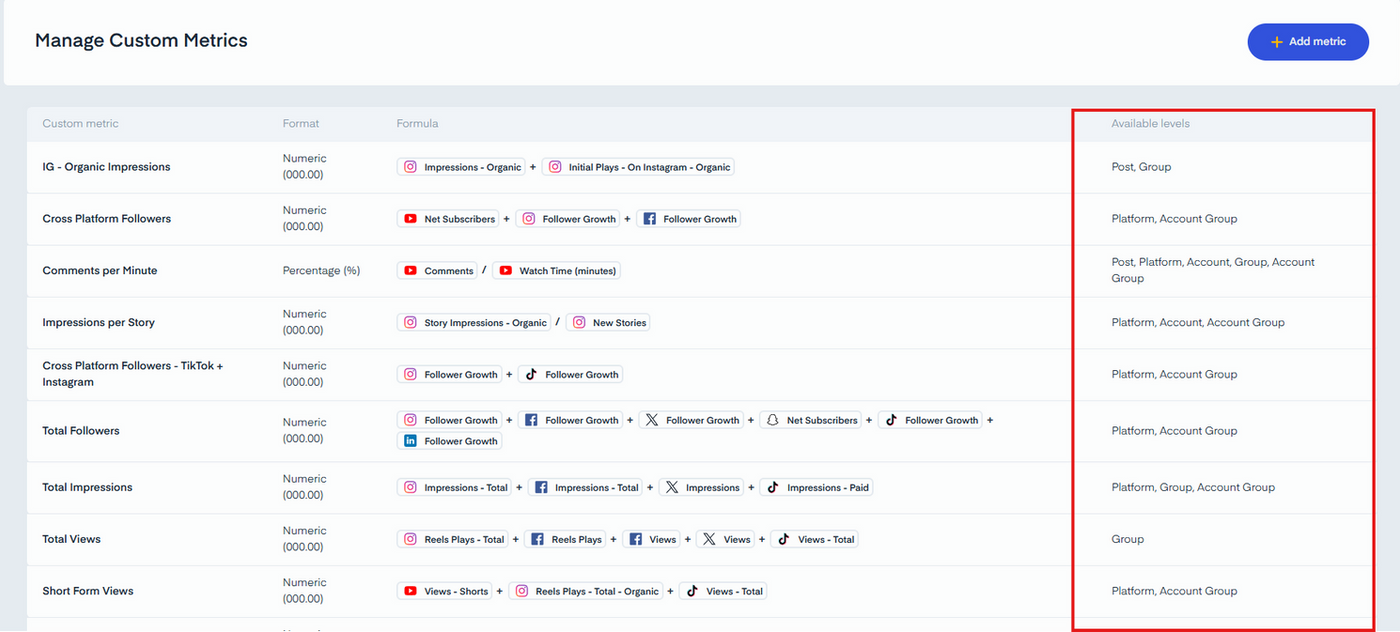Select Instagram Follower Growth in TikTok + Instagram row
This screenshot has width=1400, height=632.
(450, 375)
